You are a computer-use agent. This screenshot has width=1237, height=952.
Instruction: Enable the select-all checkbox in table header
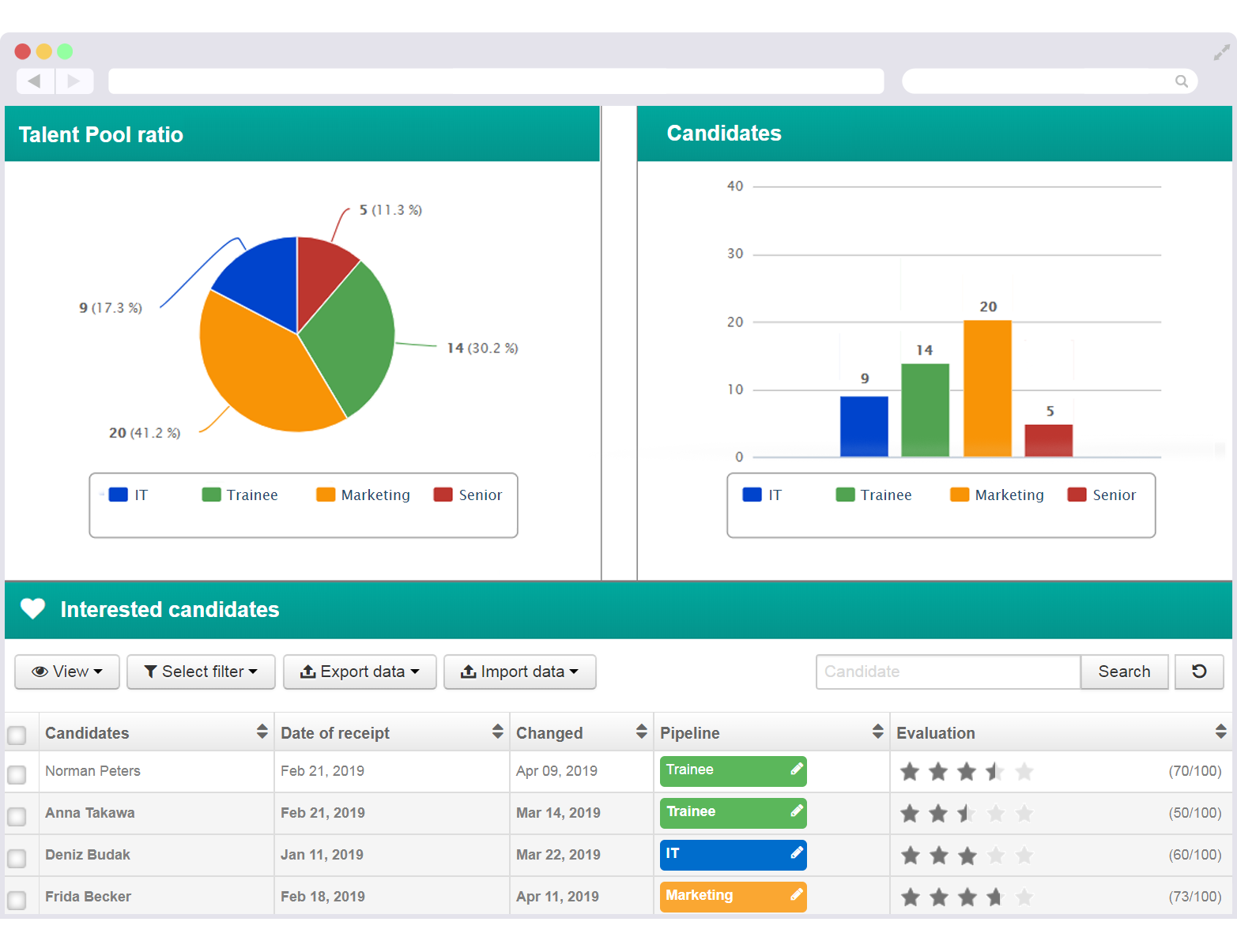coord(17,735)
